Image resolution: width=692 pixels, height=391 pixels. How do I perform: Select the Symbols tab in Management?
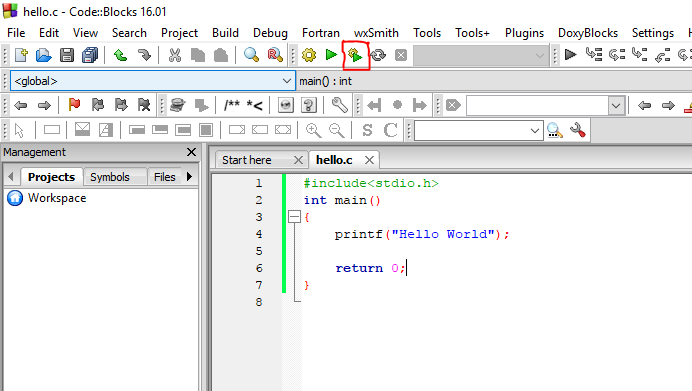click(x=110, y=177)
